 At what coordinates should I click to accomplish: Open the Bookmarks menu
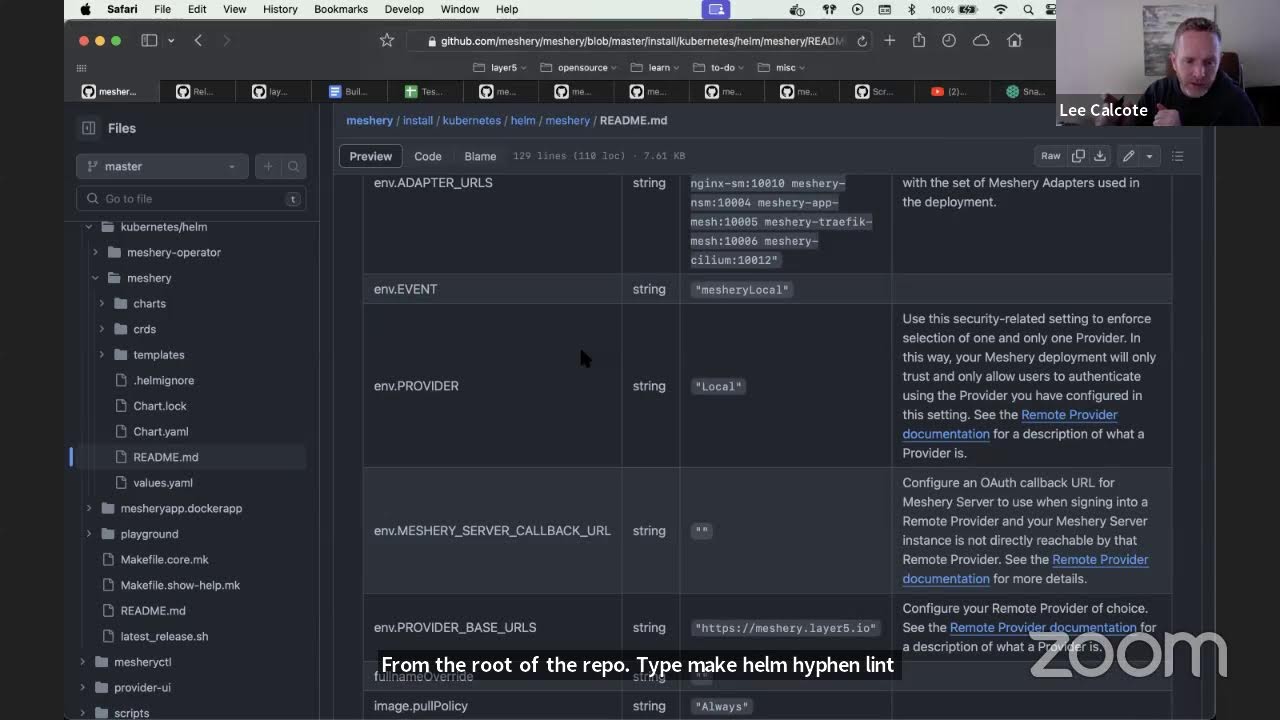[341, 9]
